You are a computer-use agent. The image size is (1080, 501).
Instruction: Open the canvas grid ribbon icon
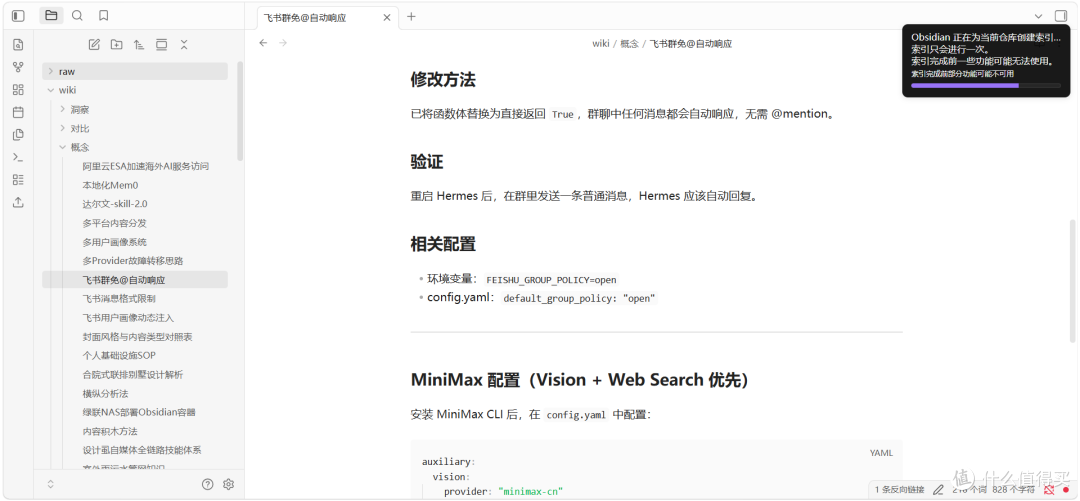[x=19, y=90]
